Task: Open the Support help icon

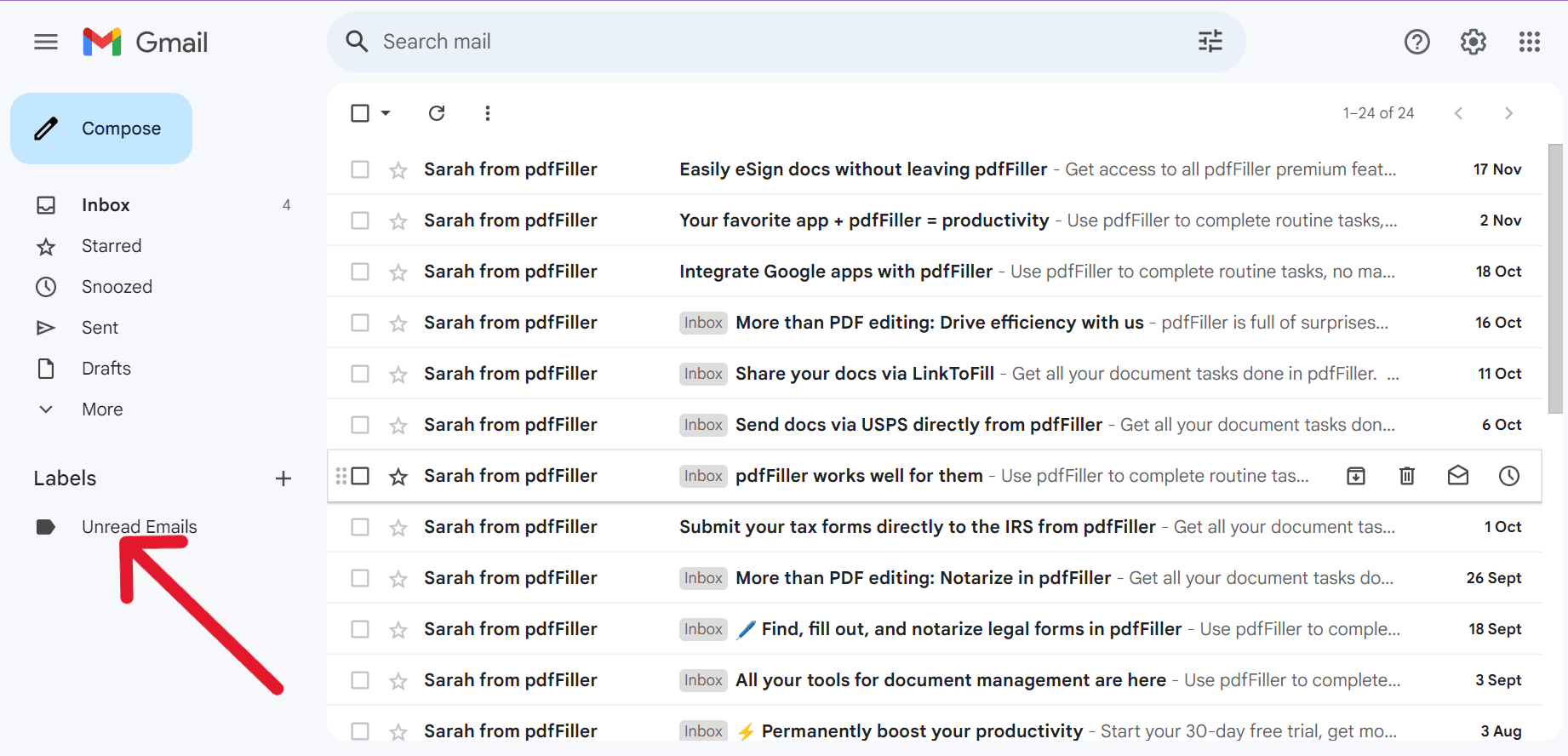Action: pyautogui.click(x=1416, y=42)
